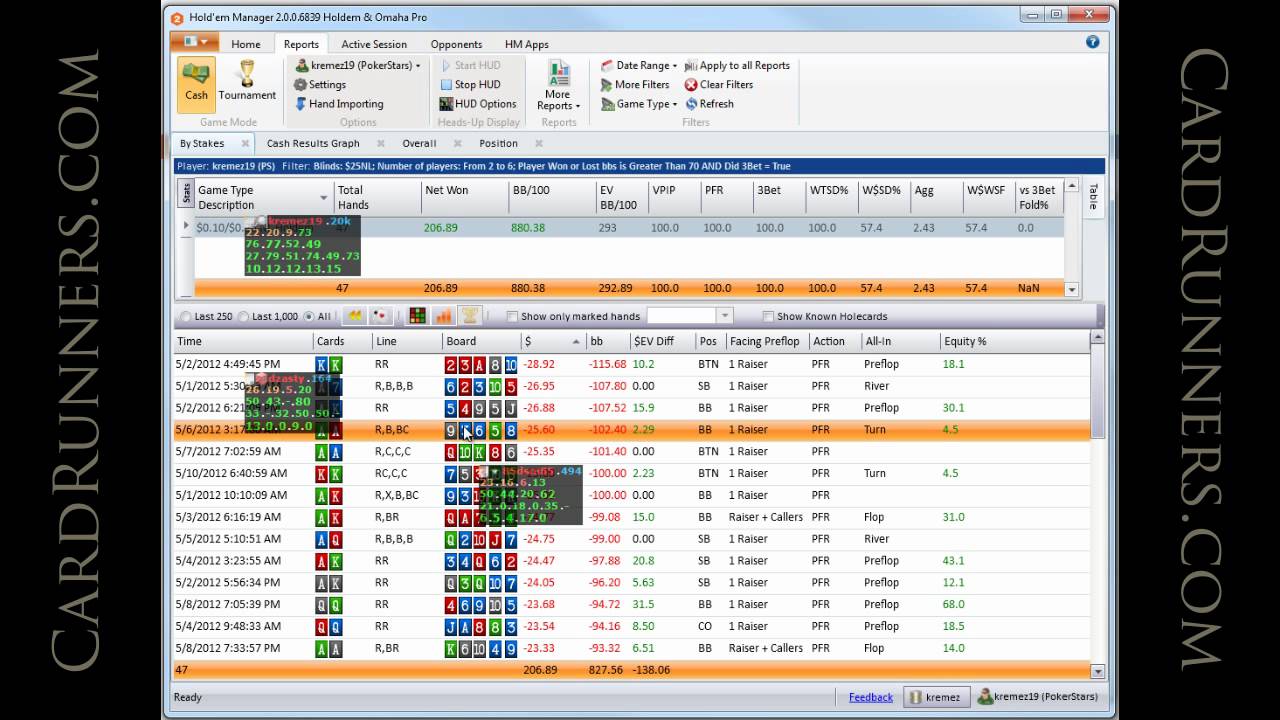Click Stop HUD
The height and width of the screenshot is (720, 1280).
pyautogui.click(x=470, y=85)
